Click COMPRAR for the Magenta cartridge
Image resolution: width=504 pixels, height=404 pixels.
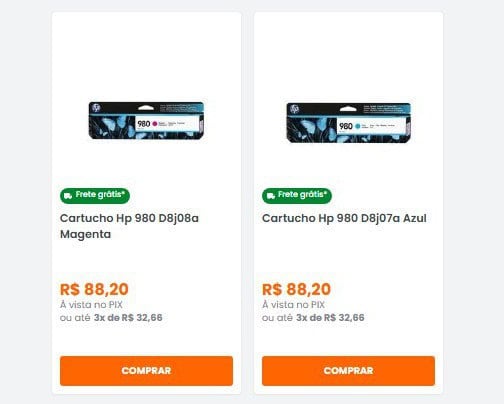tap(146, 371)
